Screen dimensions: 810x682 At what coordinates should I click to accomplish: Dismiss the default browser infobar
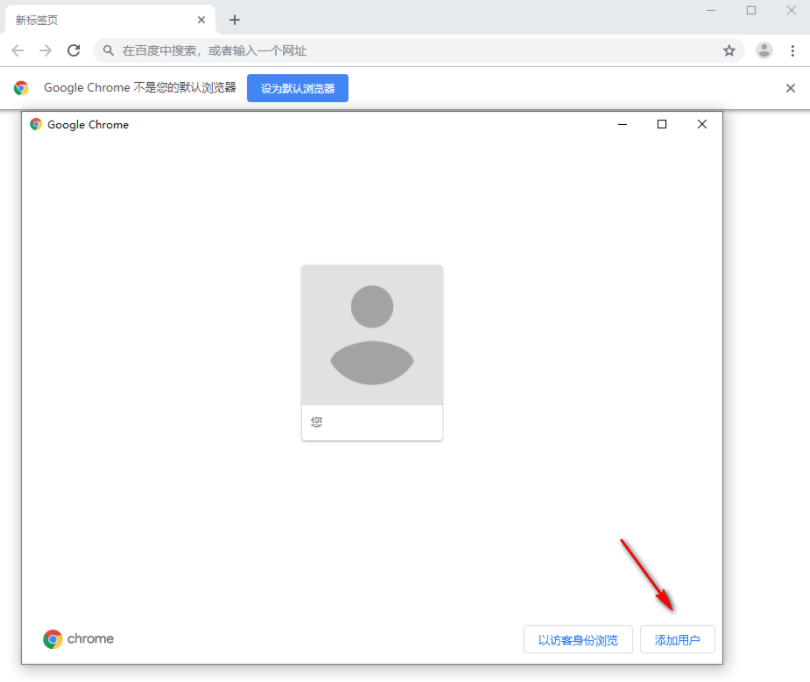point(790,88)
